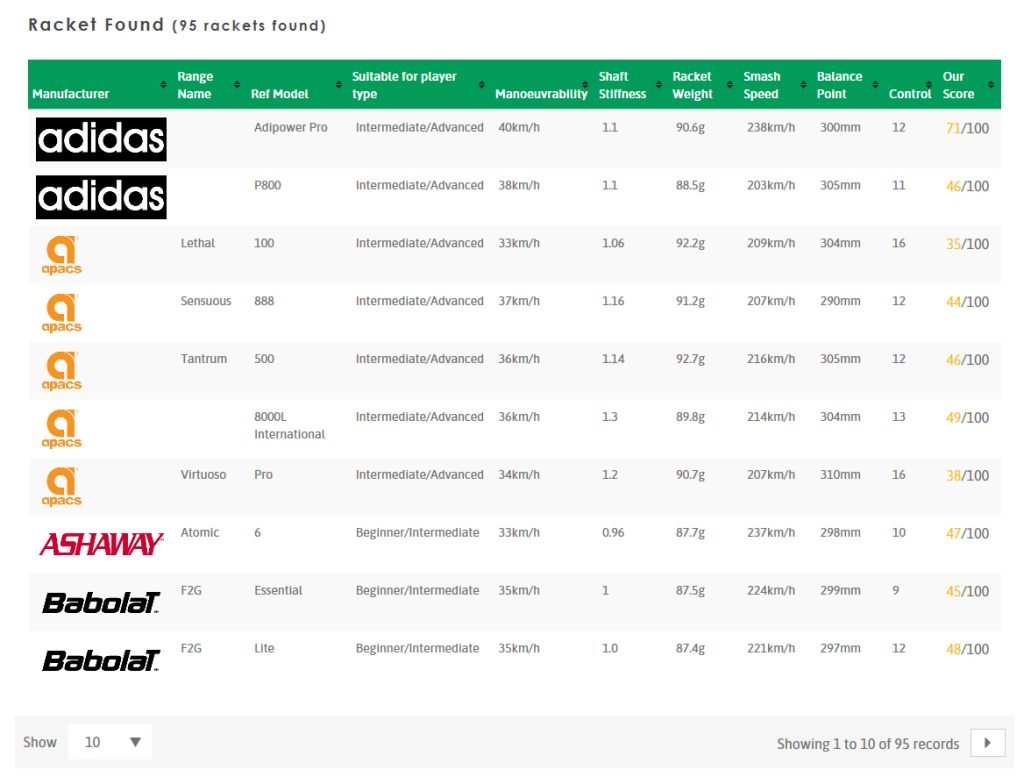Click the Ashaway logo in the Atomic row
Viewport: 1024px width, 777px height.
click(x=101, y=544)
